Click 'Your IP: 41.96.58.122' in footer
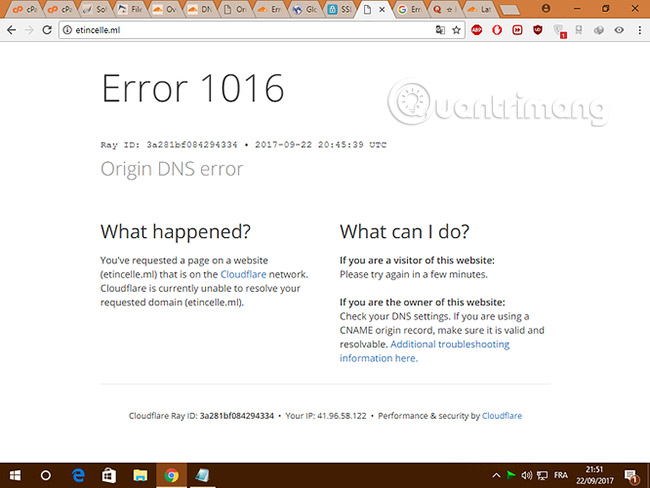This screenshot has width=650, height=488. 326,415
